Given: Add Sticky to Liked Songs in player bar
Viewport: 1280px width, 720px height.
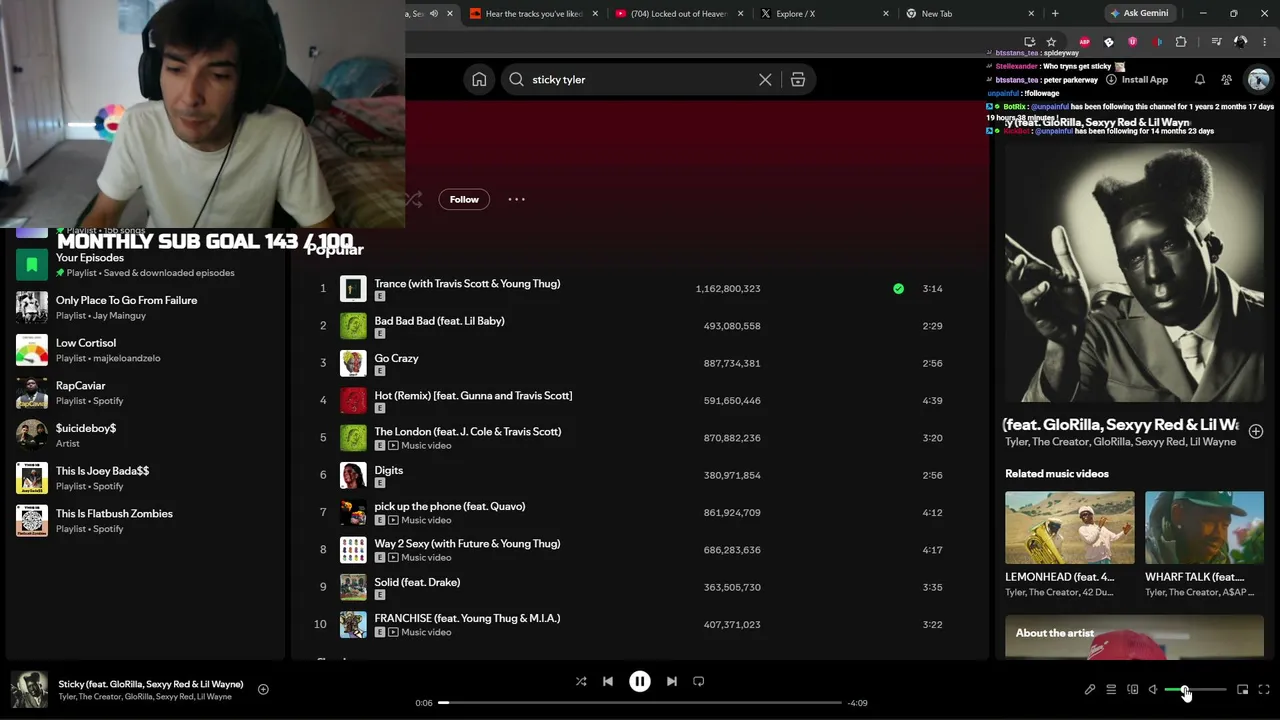Looking at the screenshot, I should pos(263,689).
